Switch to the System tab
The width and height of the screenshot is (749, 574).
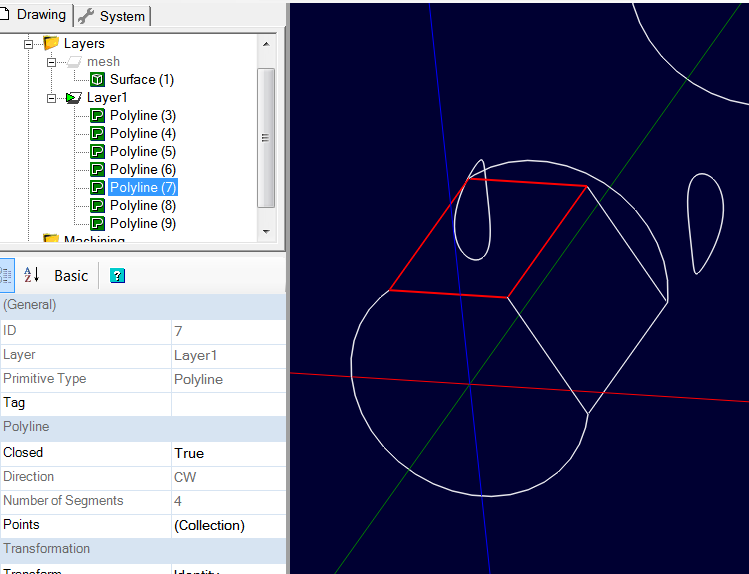[112, 16]
